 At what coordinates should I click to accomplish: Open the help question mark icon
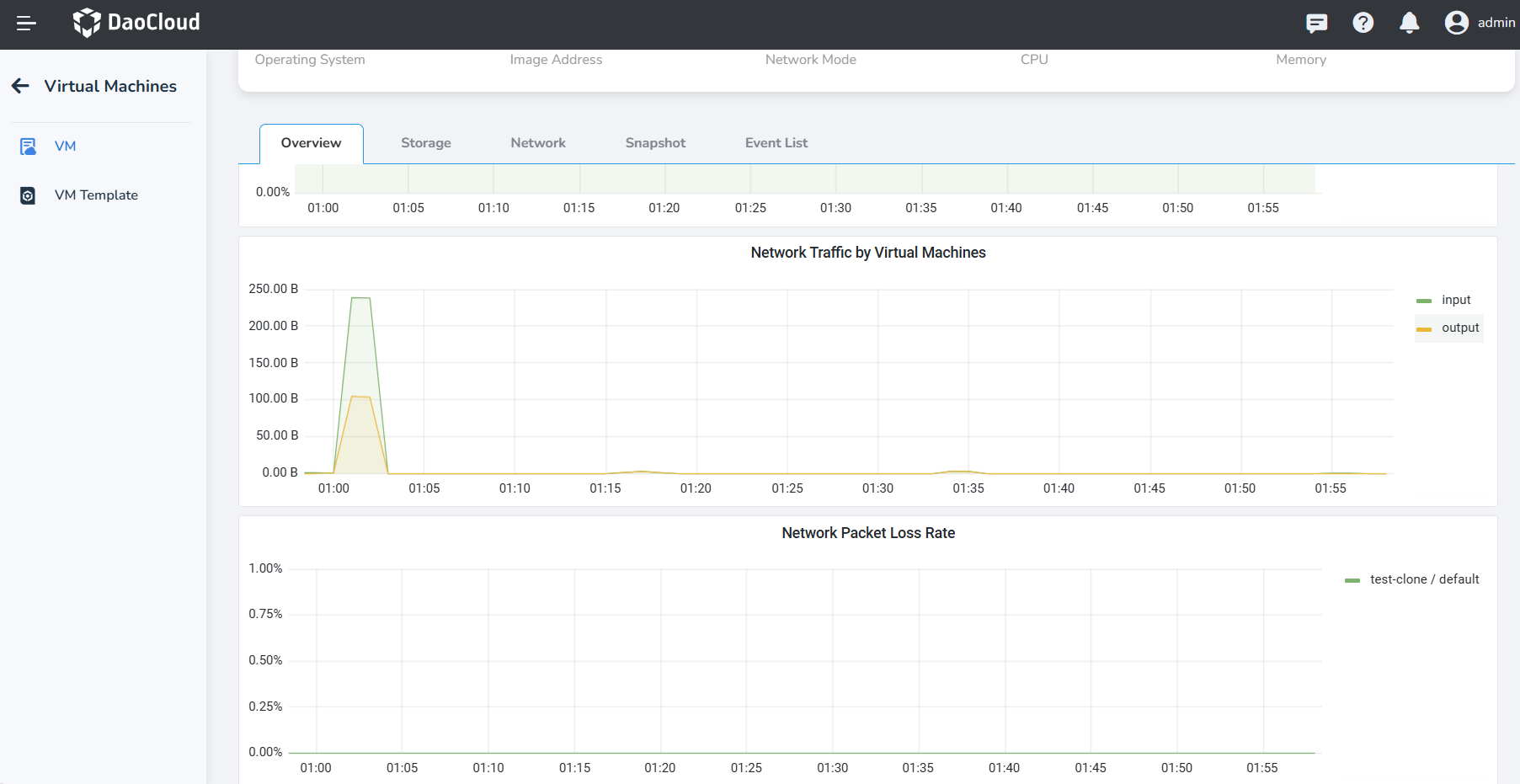pos(1363,23)
